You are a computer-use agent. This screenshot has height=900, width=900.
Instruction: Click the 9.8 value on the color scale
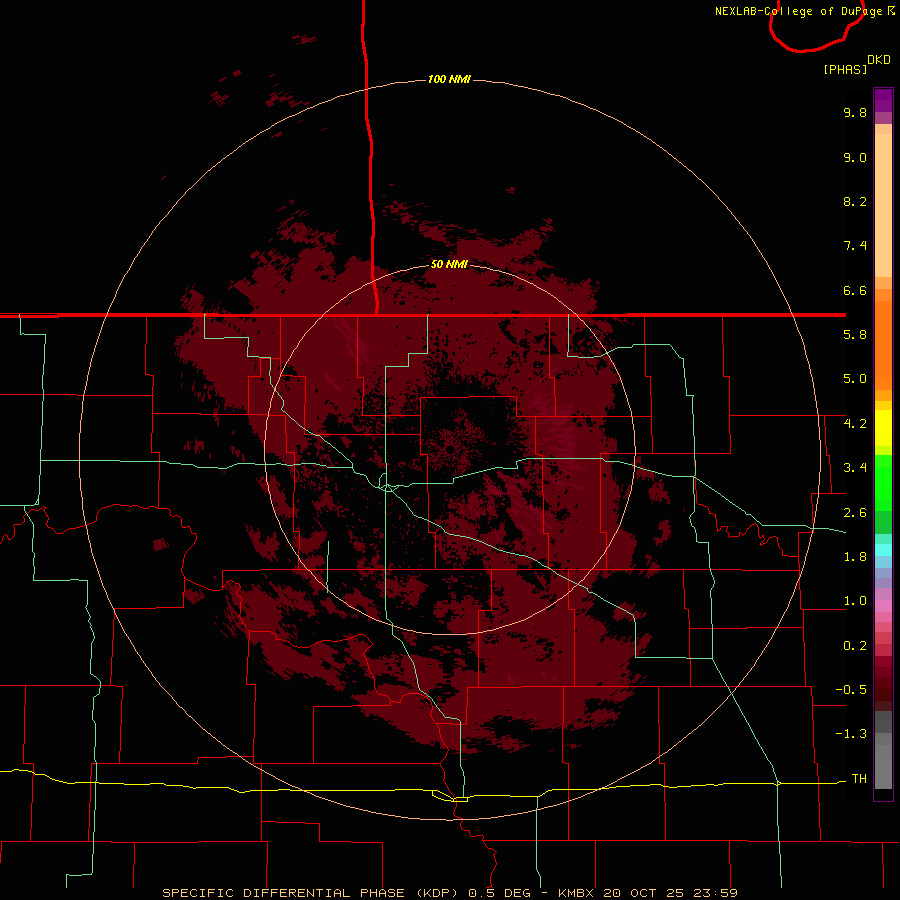855,112
